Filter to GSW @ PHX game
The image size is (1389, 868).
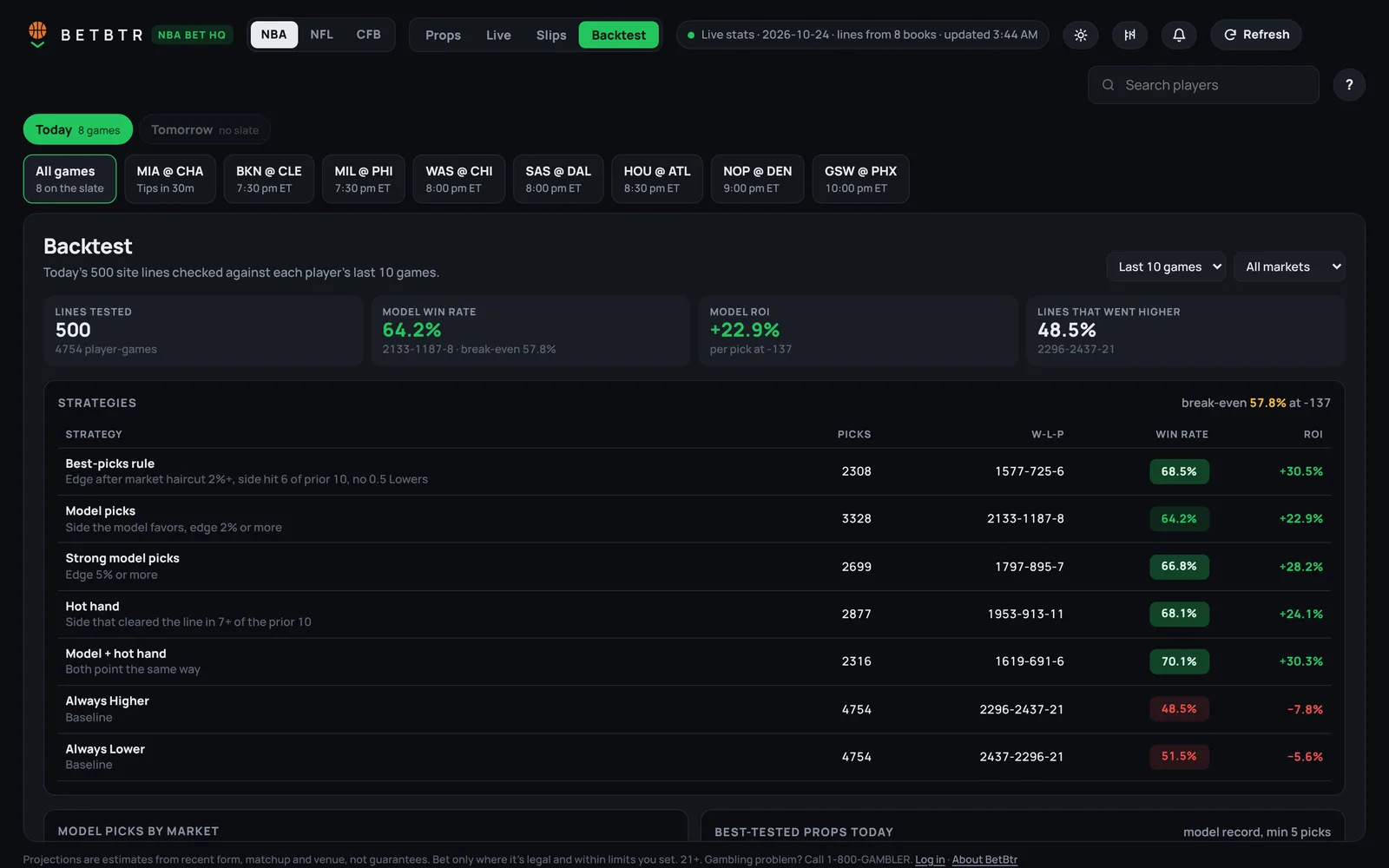[x=860, y=179]
